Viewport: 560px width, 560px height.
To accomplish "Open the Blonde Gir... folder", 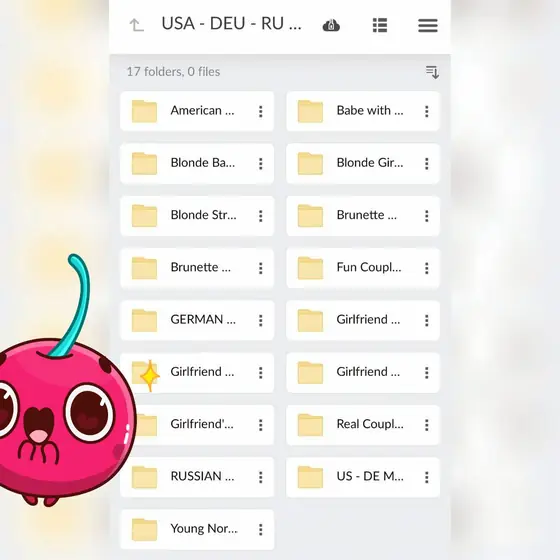I will [x=363, y=164].
